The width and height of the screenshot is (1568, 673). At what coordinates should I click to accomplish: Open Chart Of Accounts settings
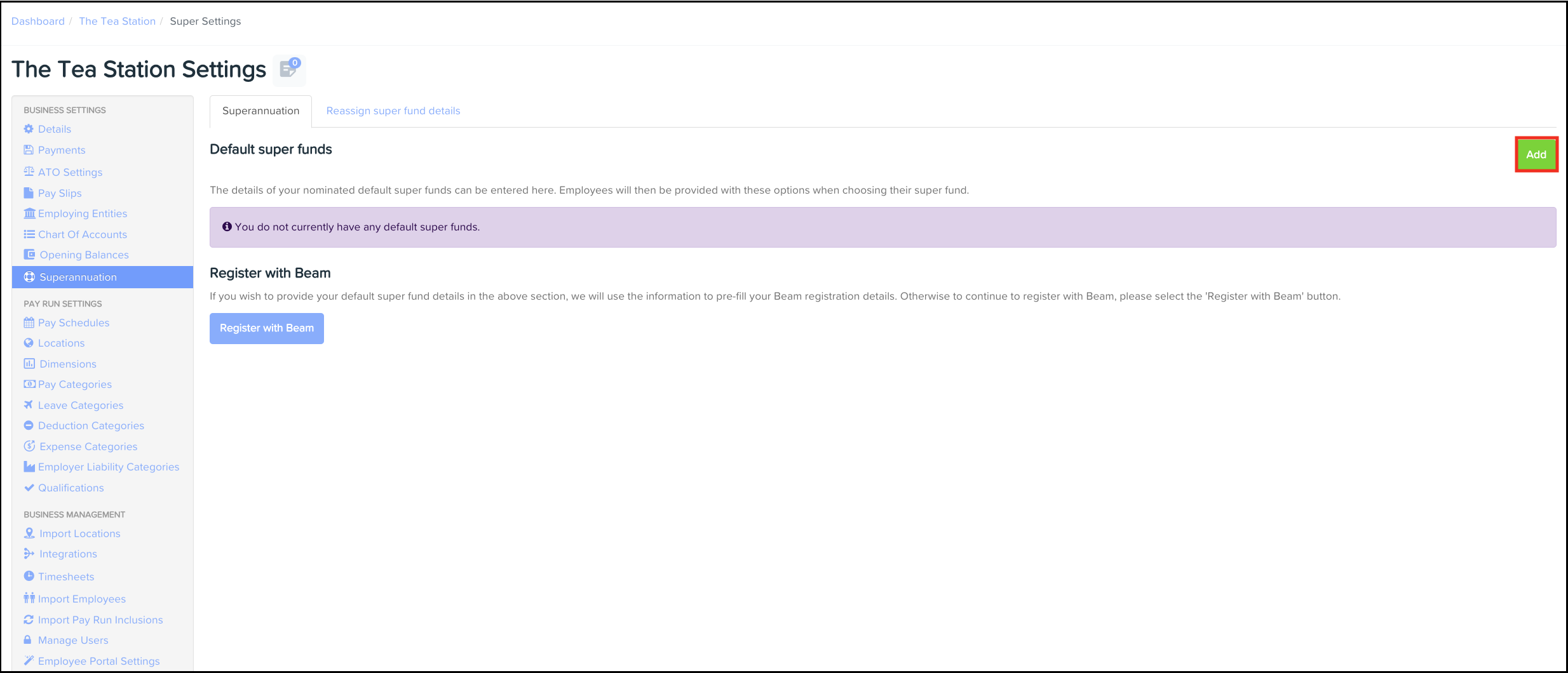83,234
